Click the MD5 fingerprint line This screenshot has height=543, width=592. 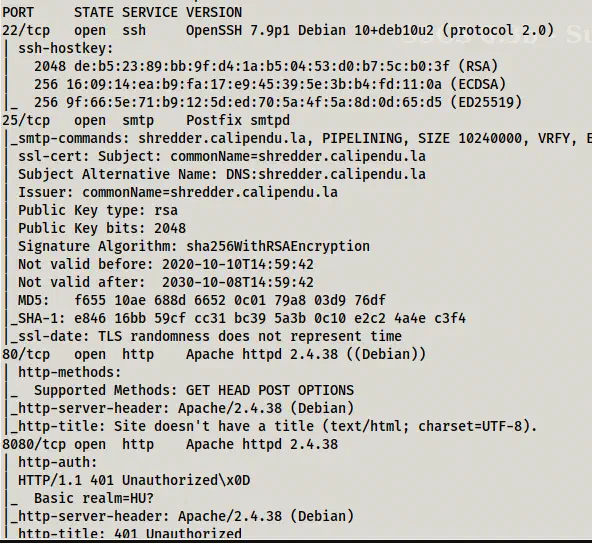(x=202, y=301)
